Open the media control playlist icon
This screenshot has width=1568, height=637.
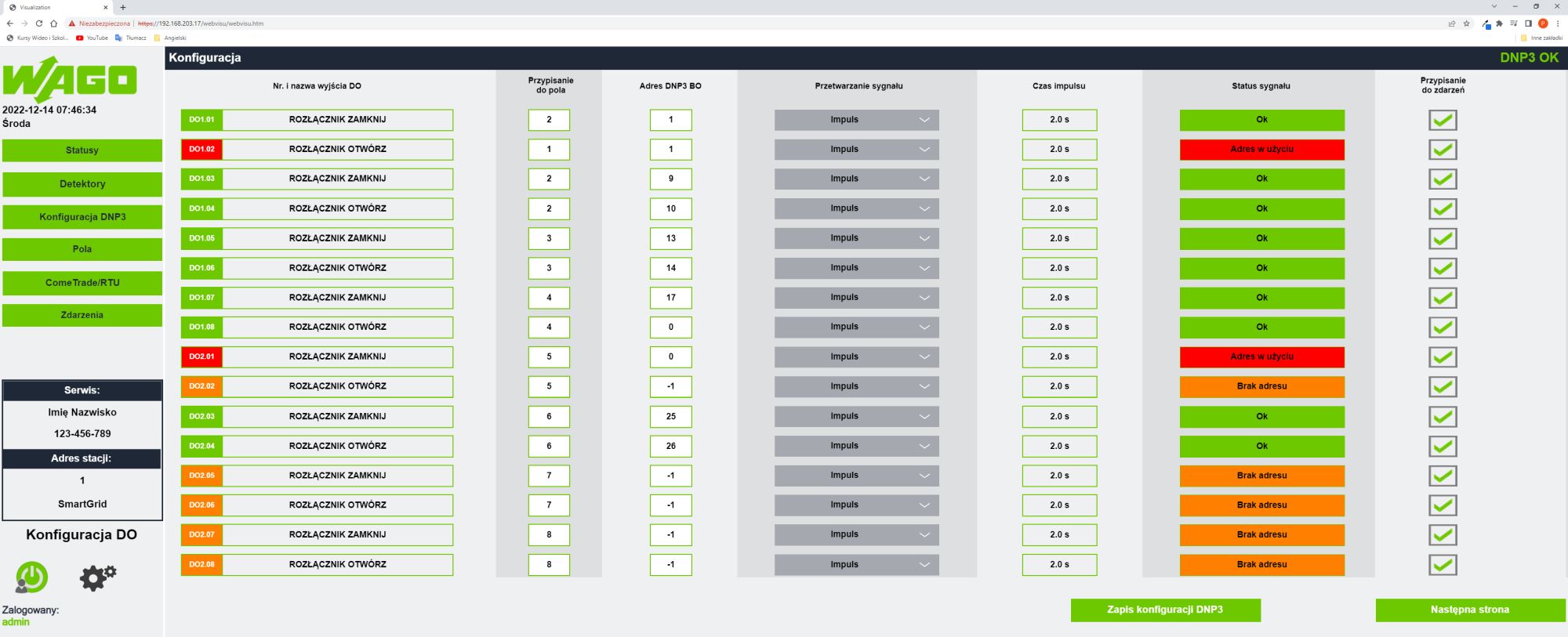coord(1514,24)
